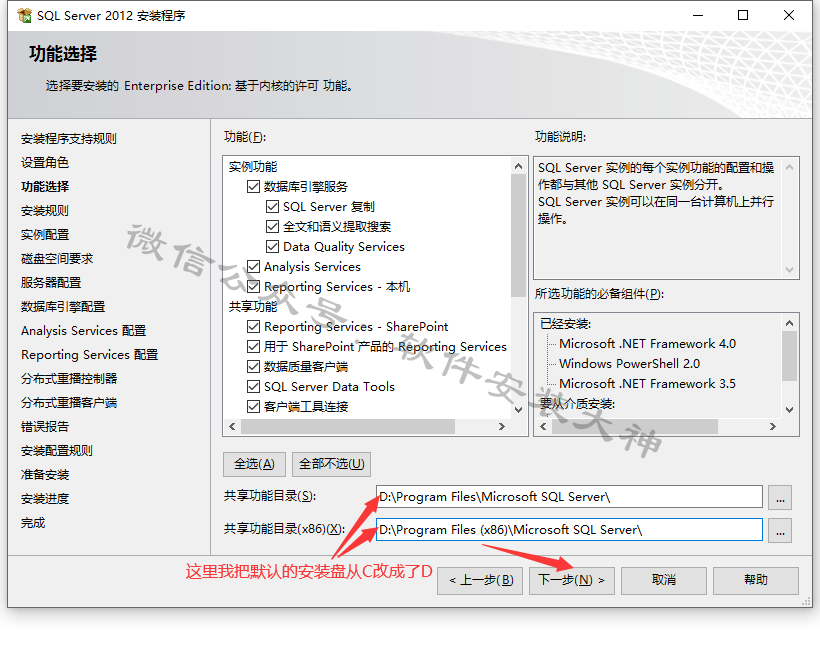820x646 pixels.
Task: Click 实例配置 step in sidebar
Action: click(45, 235)
